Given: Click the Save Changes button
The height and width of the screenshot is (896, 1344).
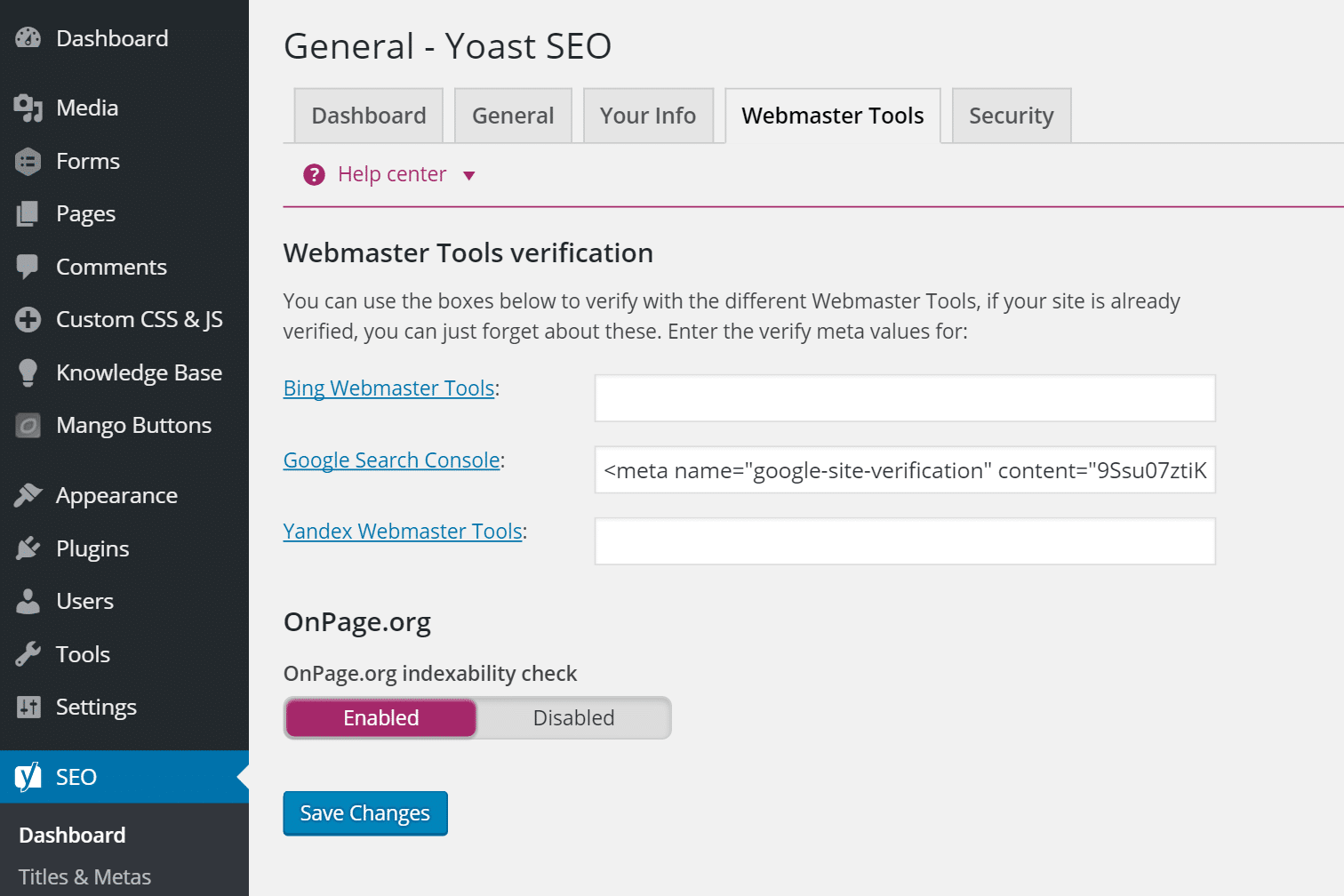Looking at the screenshot, I should point(365,813).
